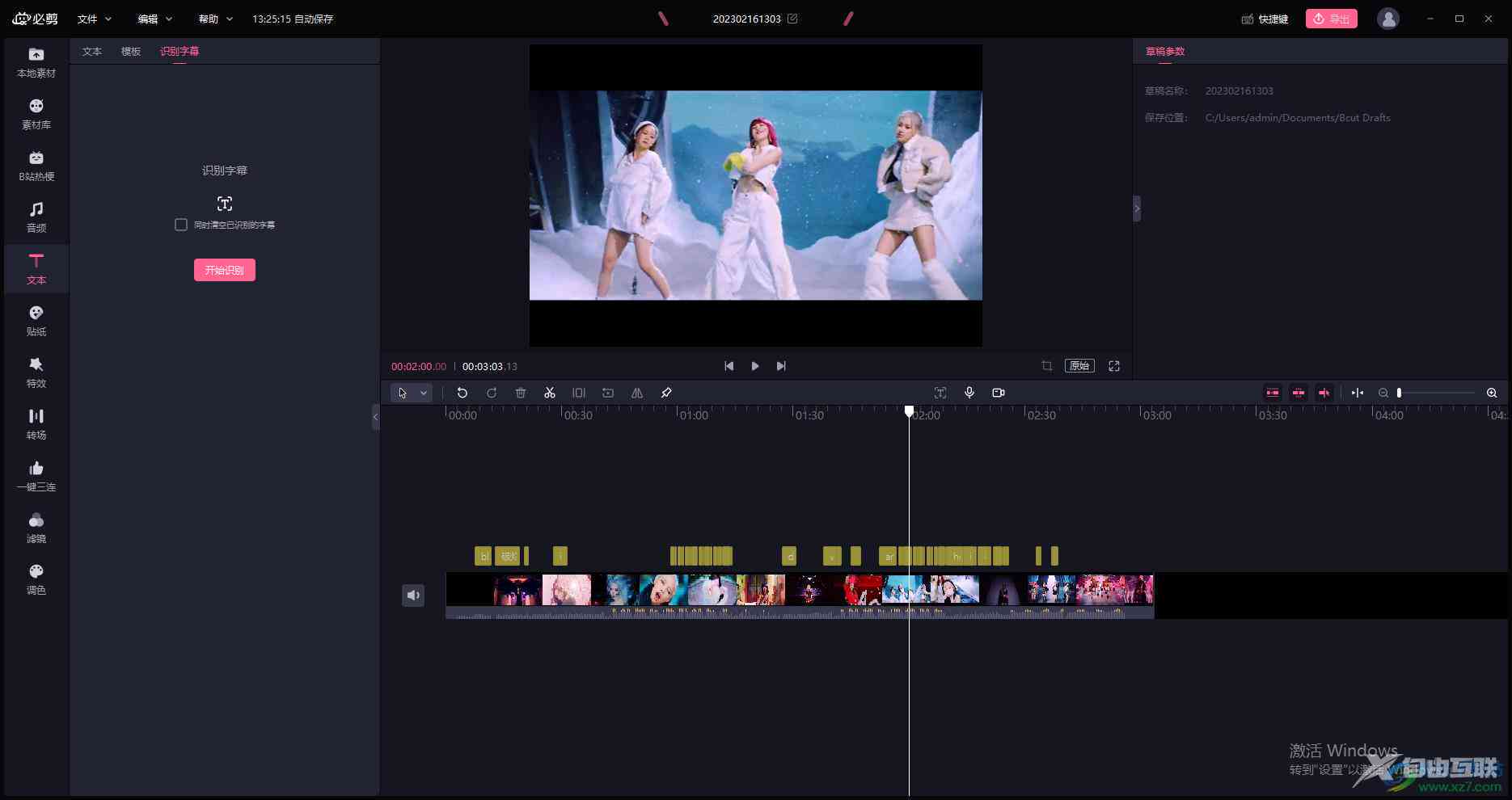Click the trash delete icon
The height and width of the screenshot is (800, 1512).
click(521, 393)
